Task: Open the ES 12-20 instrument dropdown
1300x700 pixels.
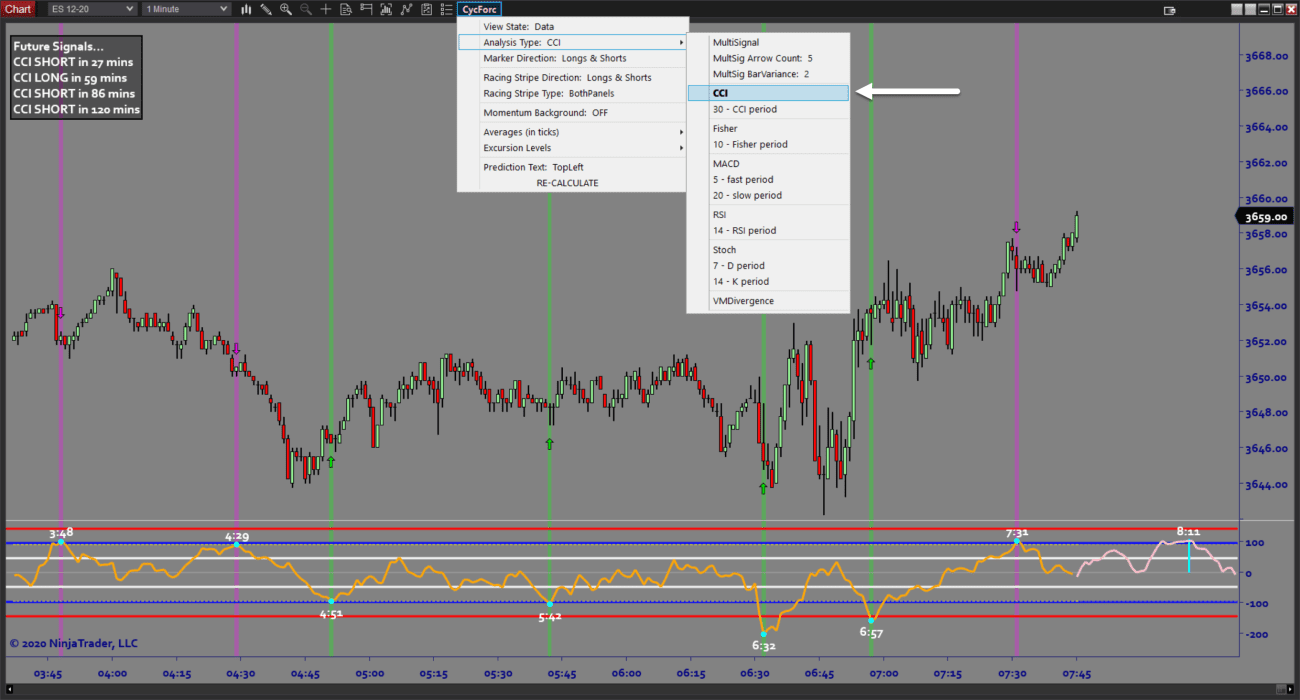Action: [x=92, y=9]
